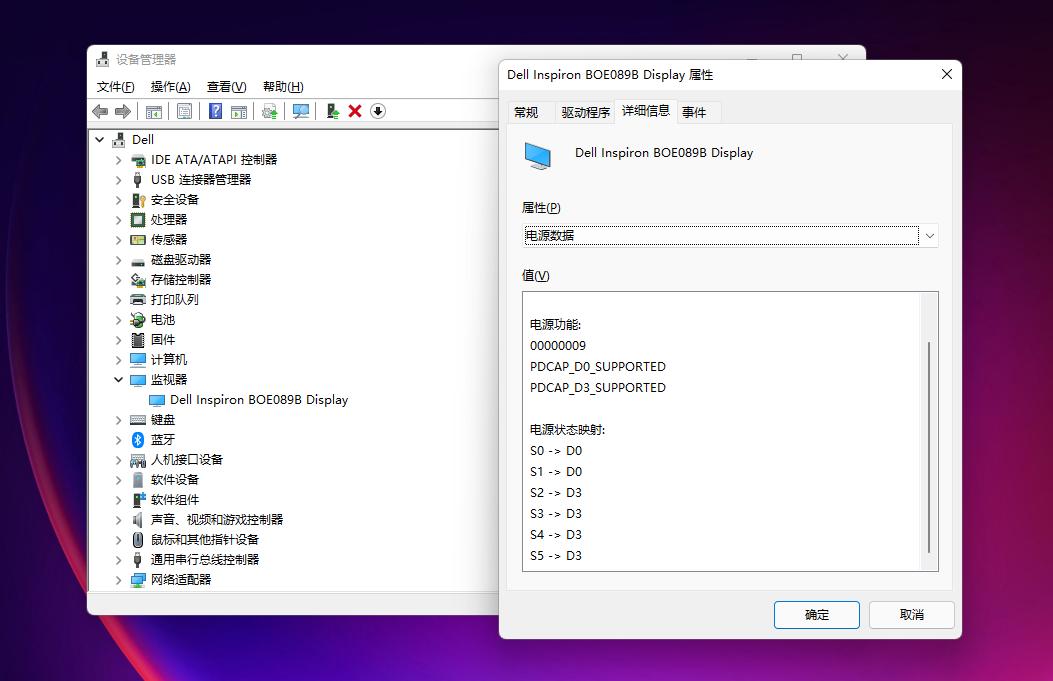Select the S1 -> D0 mapping line
1053x681 pixels.
(x=555, y=471)
